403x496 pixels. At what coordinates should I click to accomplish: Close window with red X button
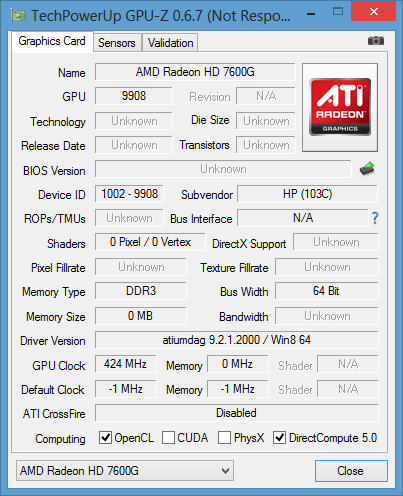(374, 11)
